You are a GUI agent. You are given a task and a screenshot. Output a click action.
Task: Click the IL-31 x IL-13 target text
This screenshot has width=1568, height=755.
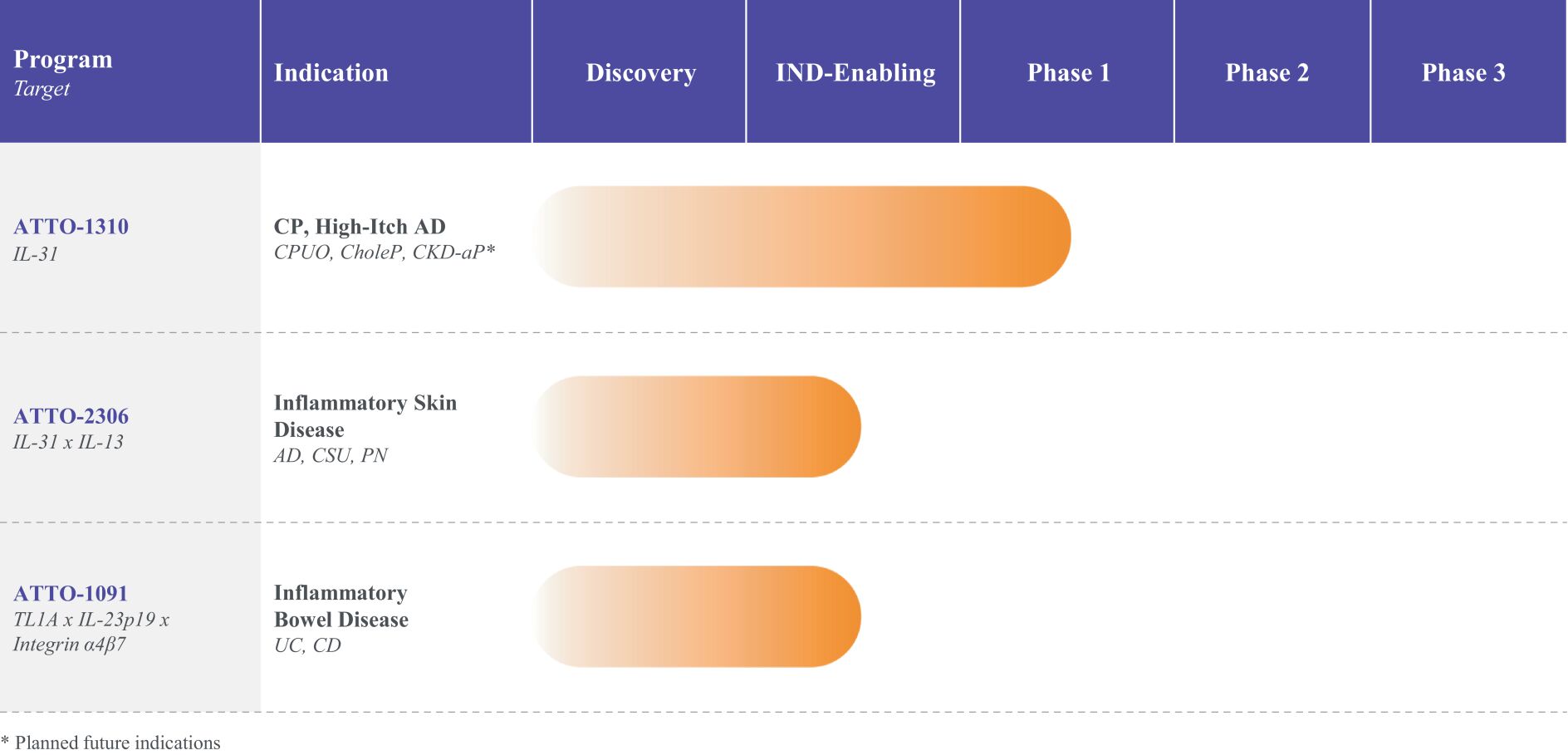coord(68,442)
